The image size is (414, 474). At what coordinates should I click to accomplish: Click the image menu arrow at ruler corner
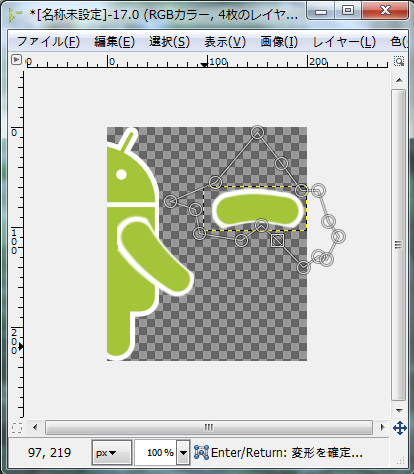[x=16, y=60]
